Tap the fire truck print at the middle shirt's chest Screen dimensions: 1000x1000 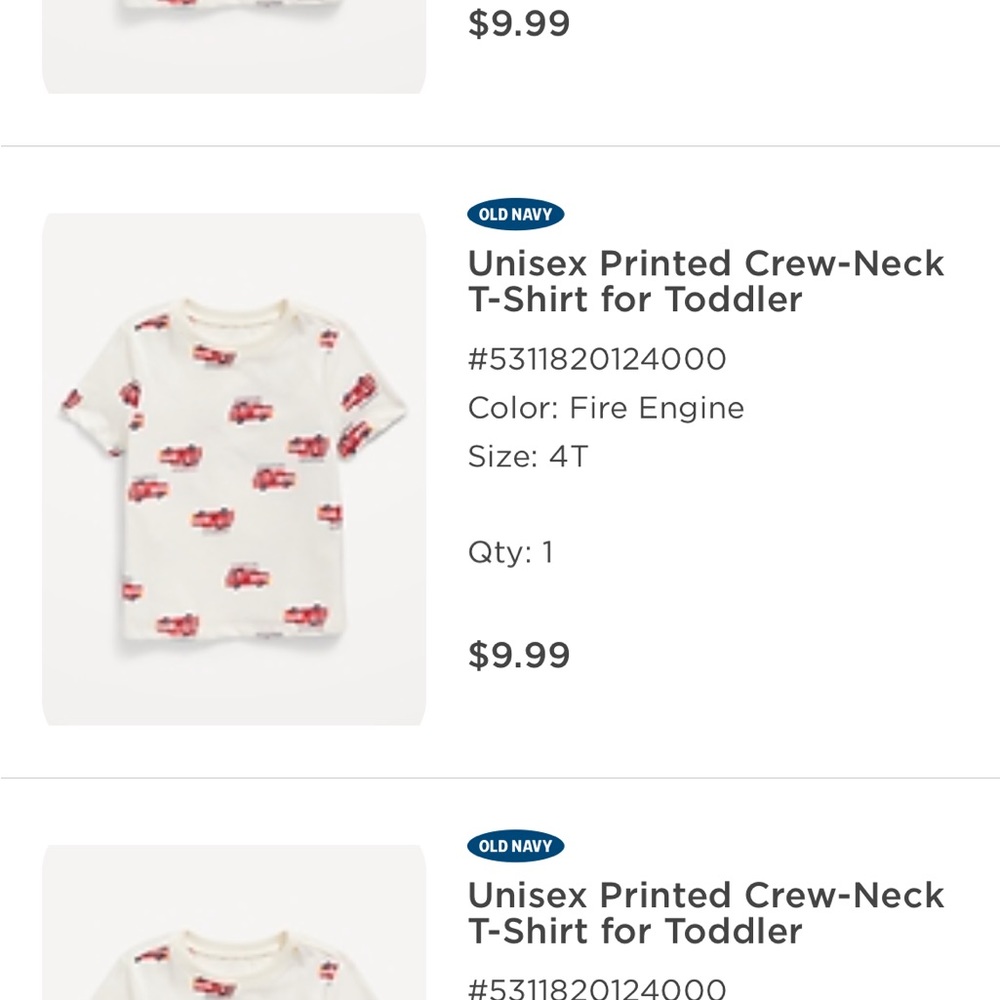click(x=250, y=411)
